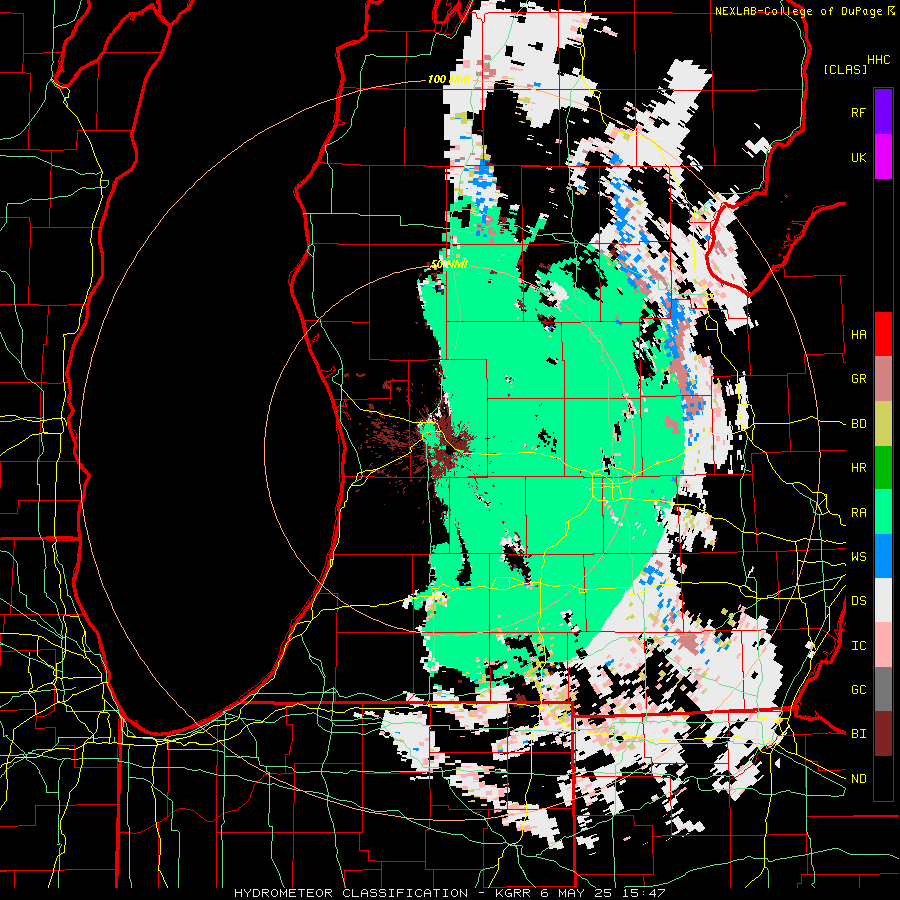Click the UK magenta legend swatch
900x900 pixels.
[883, 157]
